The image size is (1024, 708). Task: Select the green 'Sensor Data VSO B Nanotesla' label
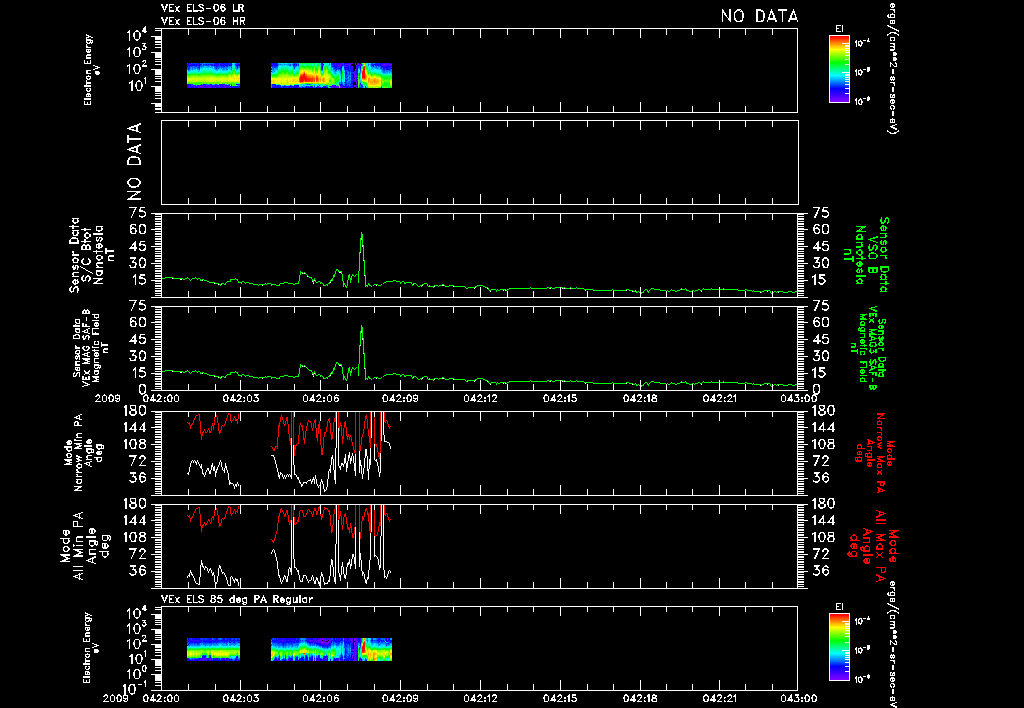866,255
